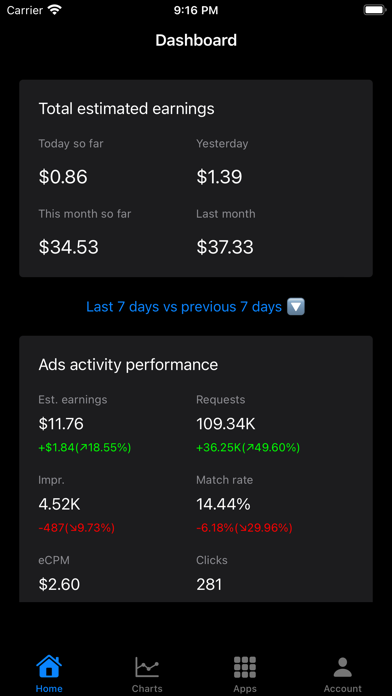The image size is (392, 696).
Task: Tap the eCPM $2.60 metric
Action: [x=59, y=585]
